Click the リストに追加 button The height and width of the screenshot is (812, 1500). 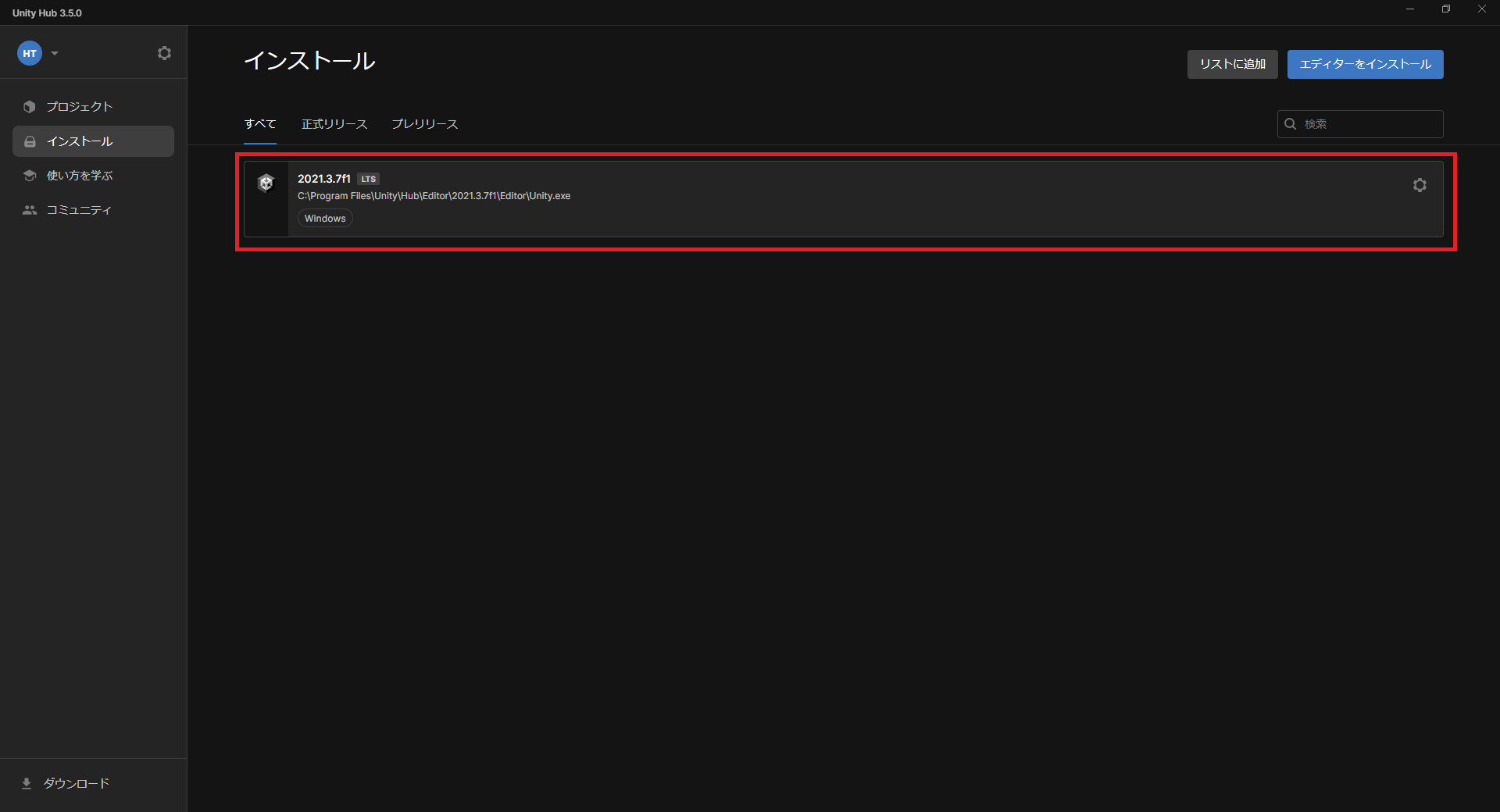[x=1232, y=64]
